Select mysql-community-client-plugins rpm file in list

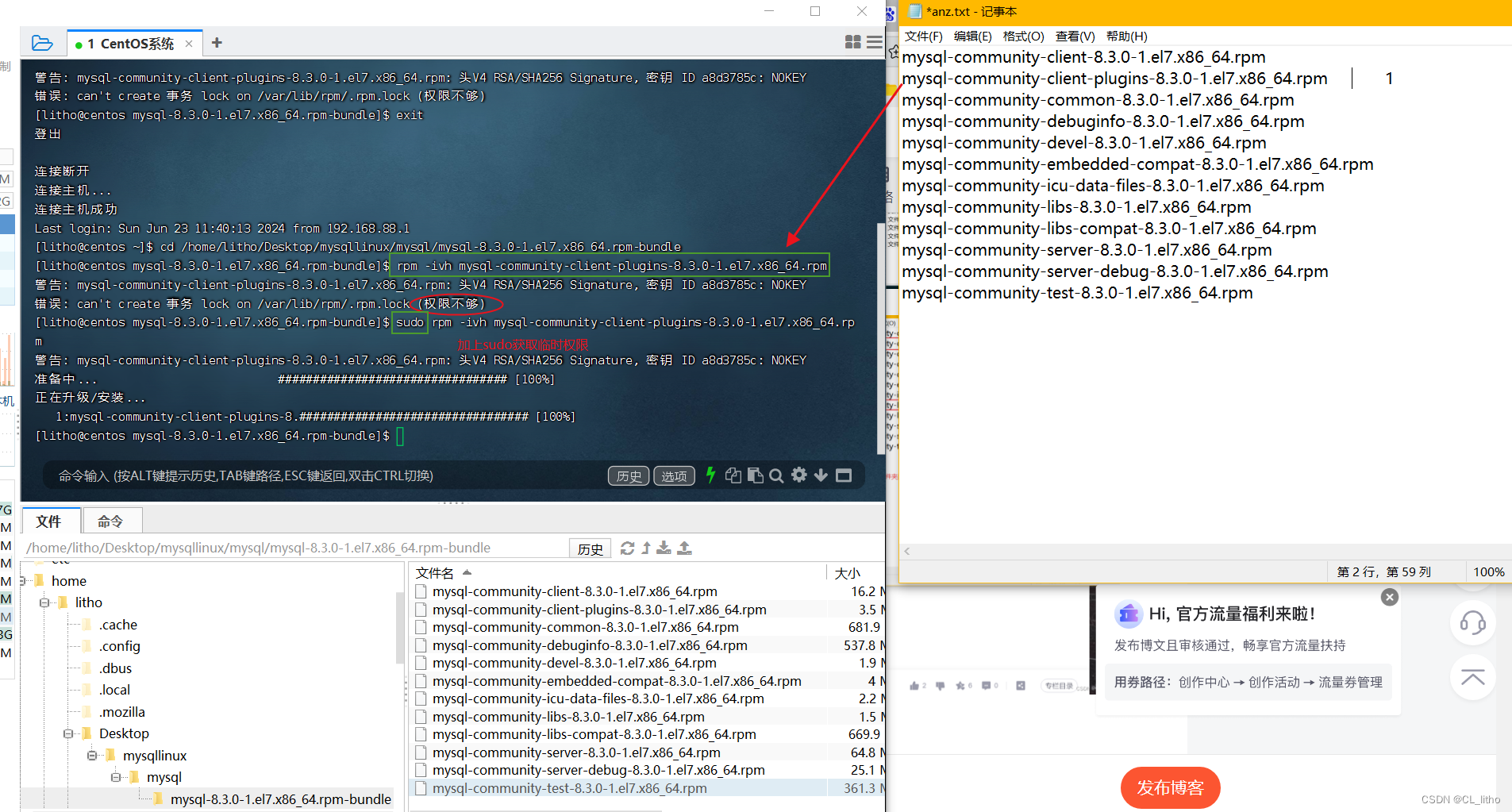pos(599,610)
